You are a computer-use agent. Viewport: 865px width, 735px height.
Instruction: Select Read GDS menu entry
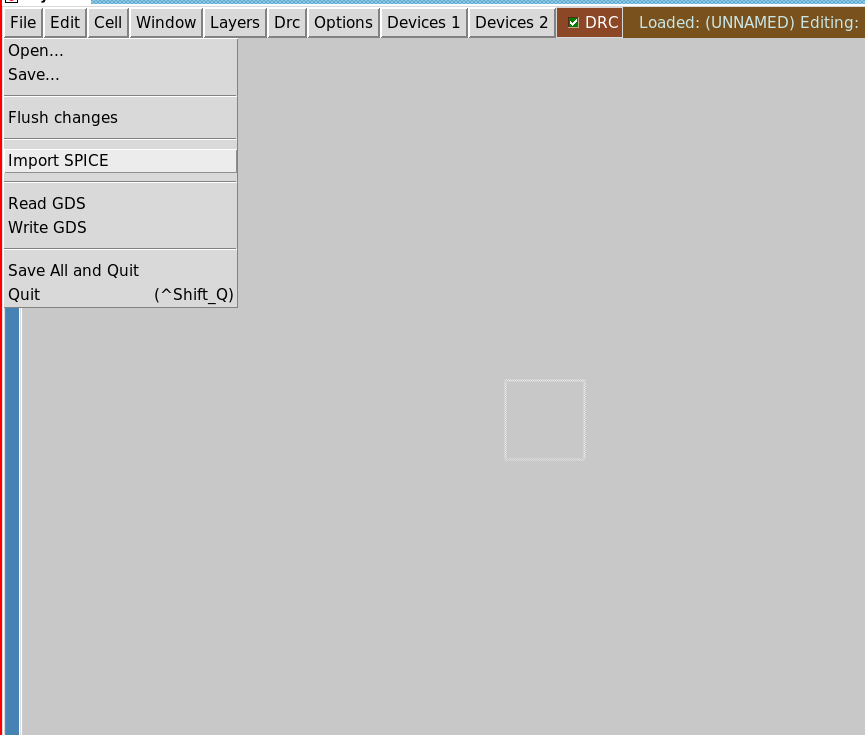click(120, 204)
